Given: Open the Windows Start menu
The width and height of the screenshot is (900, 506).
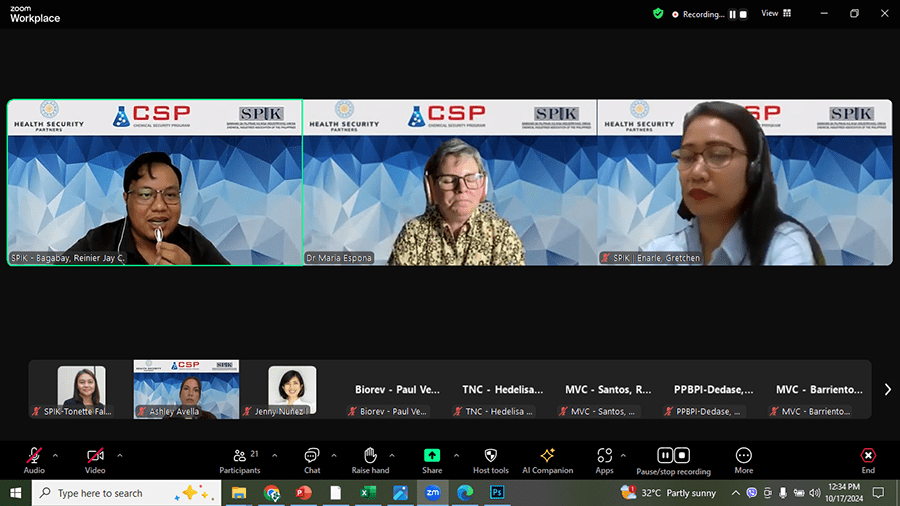Looking at the screenshot, I should 15,493.
